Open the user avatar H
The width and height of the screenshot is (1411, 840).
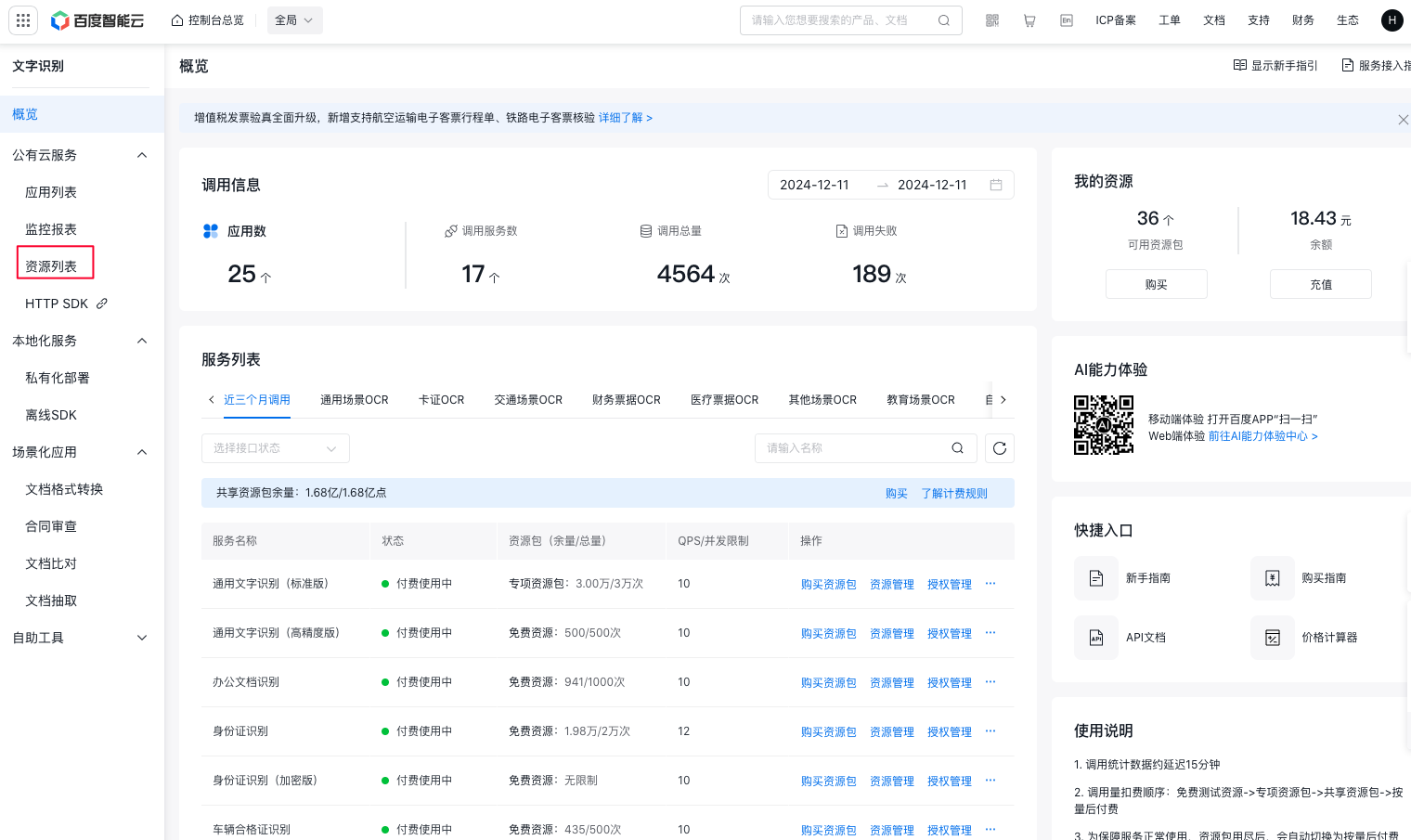pyautogui.click(x=1392, y=20)
